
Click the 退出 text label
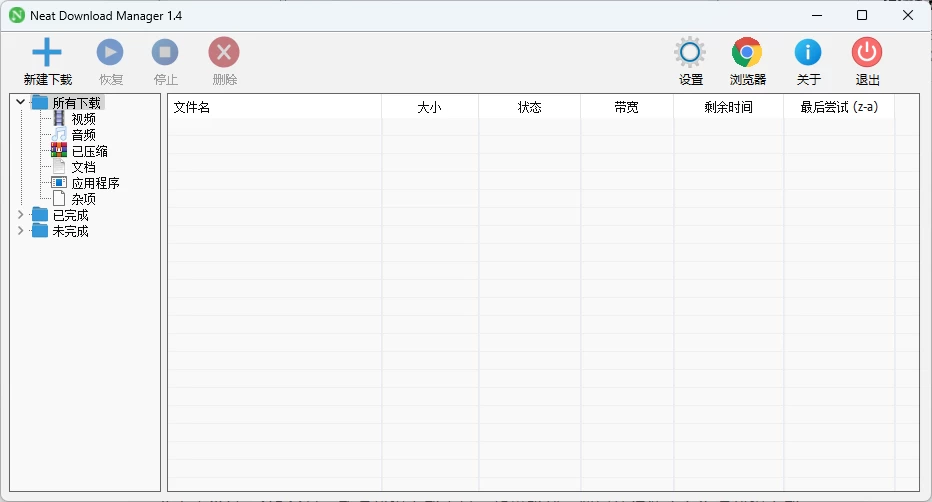click(x=867, y=80)
